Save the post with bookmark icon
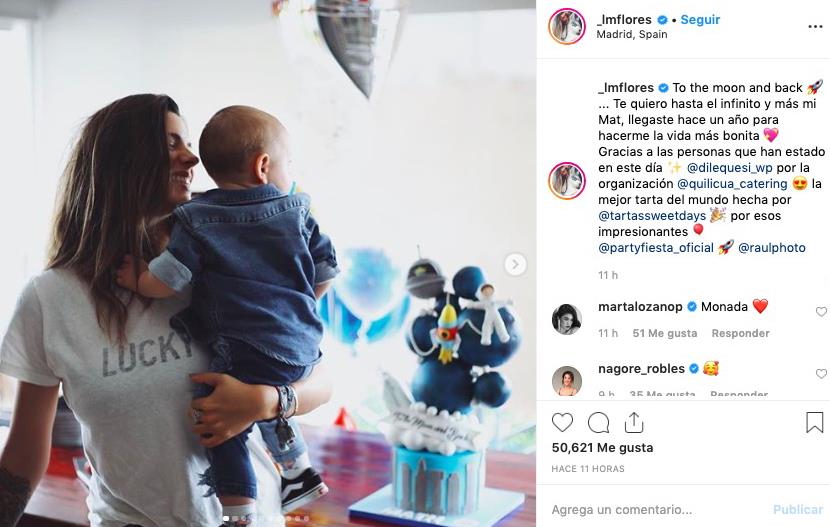 click(815, 422)
